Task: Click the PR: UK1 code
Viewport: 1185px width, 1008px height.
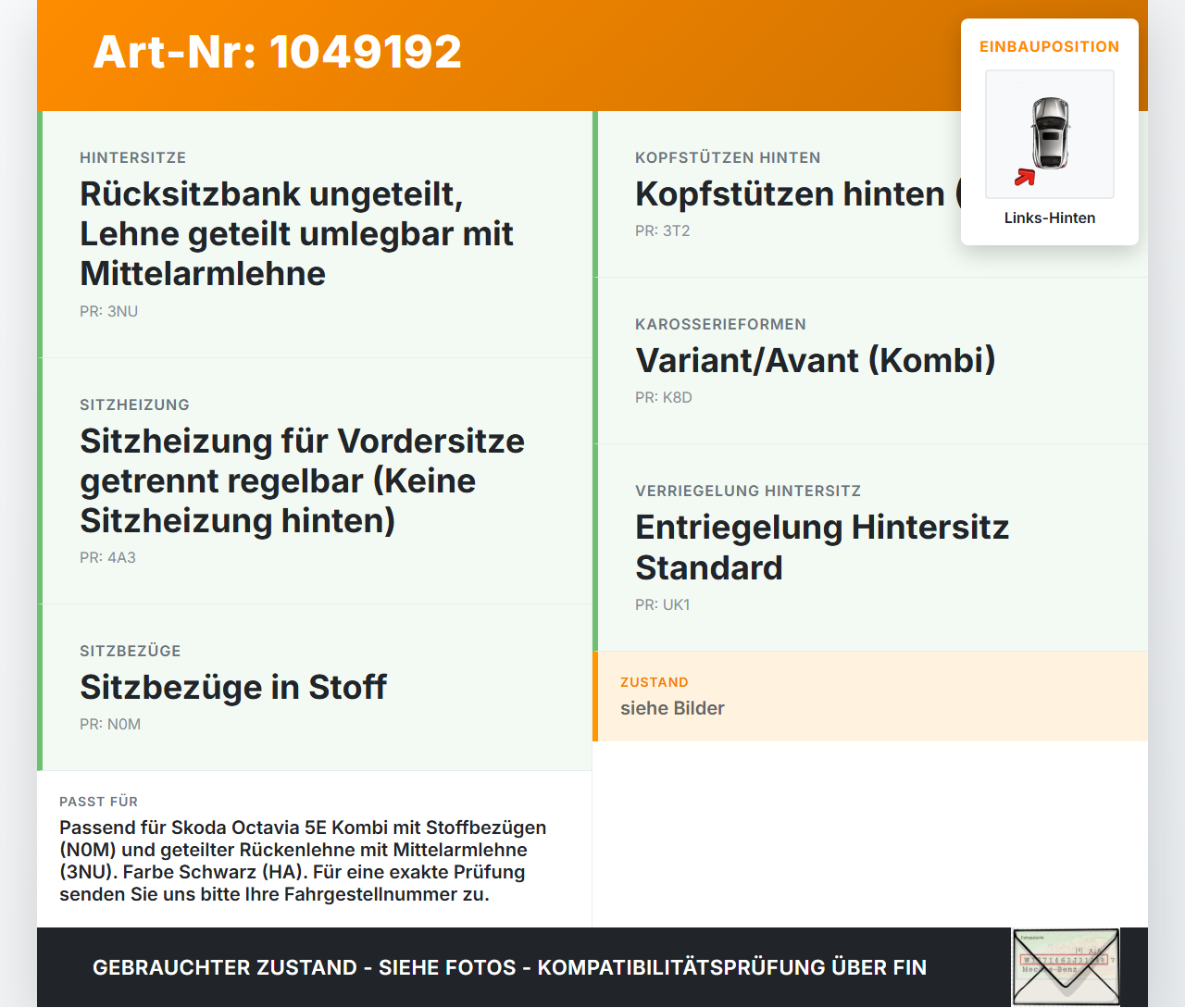Action: pyautogui.click(x=663, y=604)
